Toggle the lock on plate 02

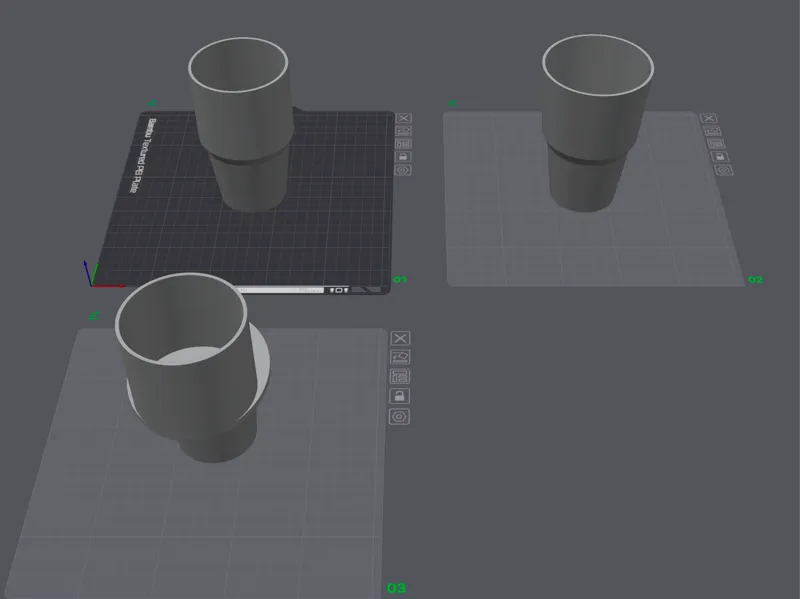(720, 157)
